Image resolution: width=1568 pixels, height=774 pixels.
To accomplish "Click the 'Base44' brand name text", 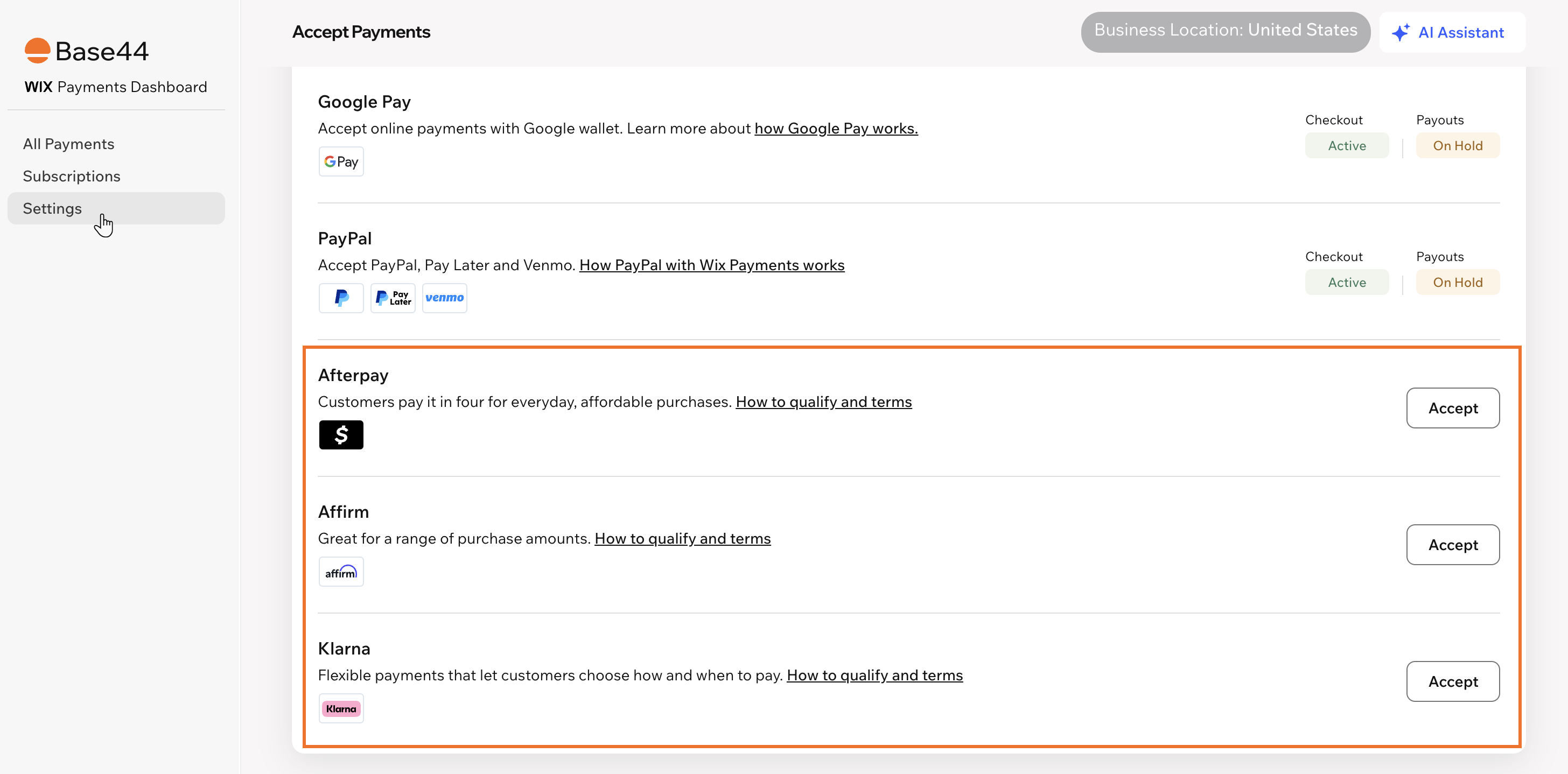I will click(102, 51).
